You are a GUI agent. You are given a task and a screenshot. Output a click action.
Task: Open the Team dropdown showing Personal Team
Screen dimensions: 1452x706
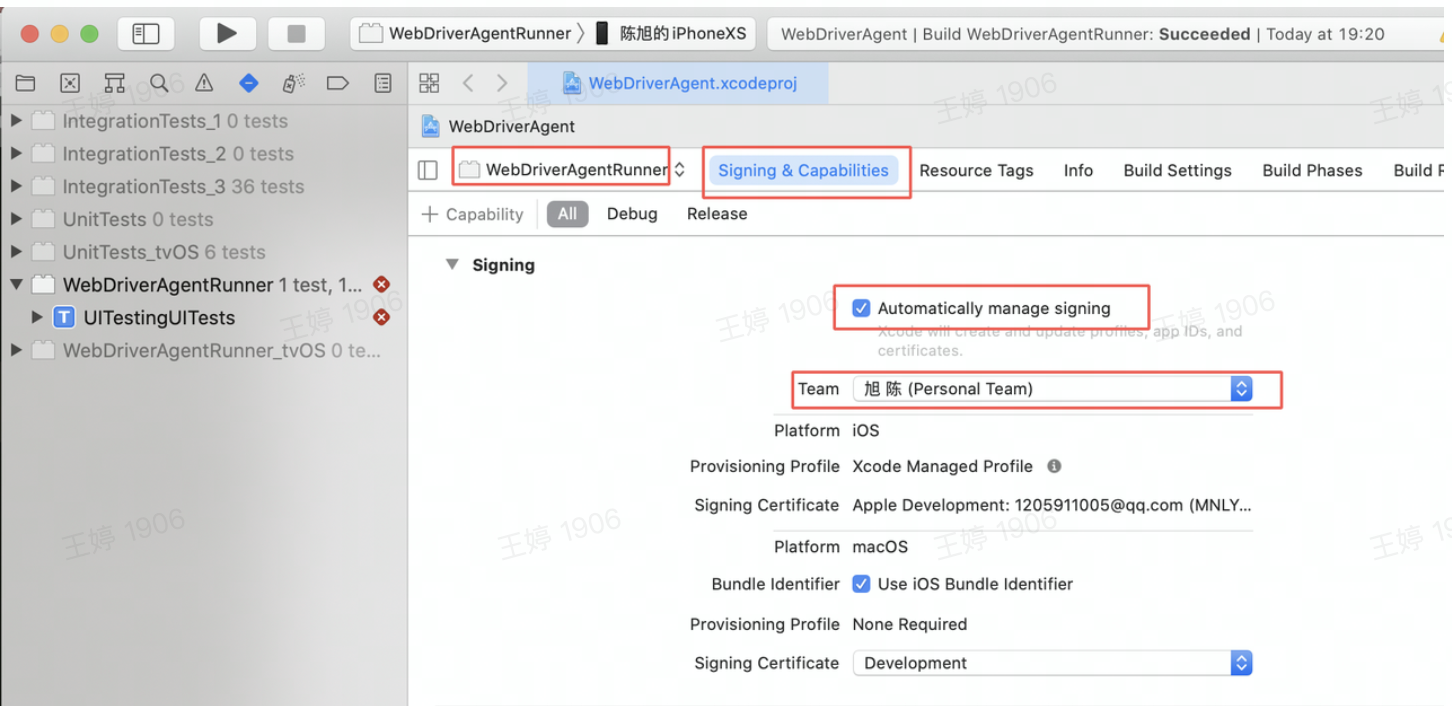coord(1052,389)
